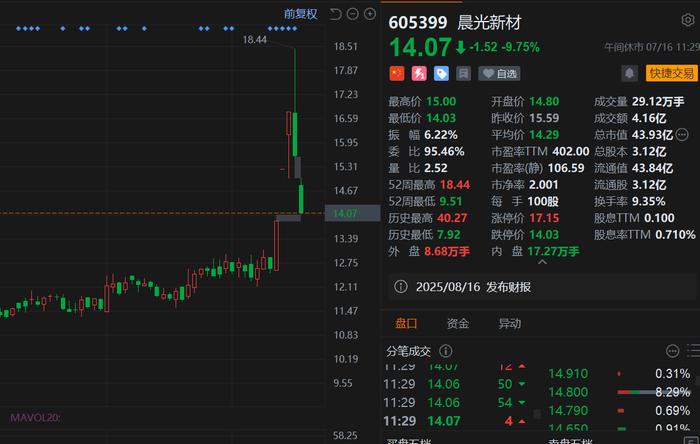
Task: Click info icon in 发布财报 notice
Action: [x=401, y=286]
